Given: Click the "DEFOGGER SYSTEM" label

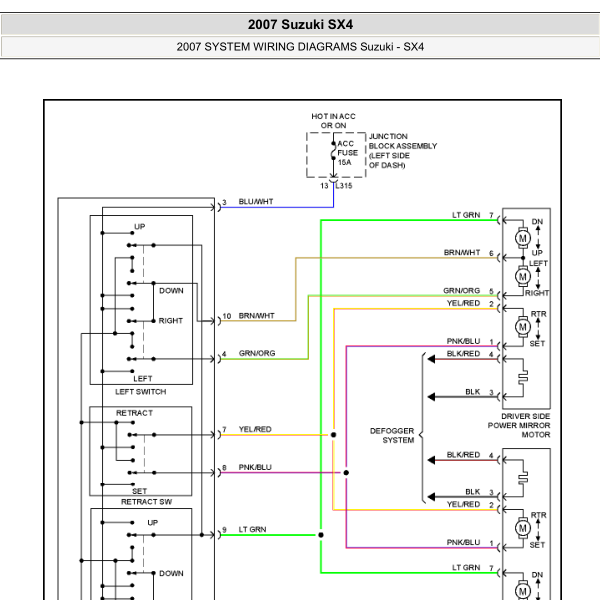Looking at the screenshot, I should coord(392,435).
